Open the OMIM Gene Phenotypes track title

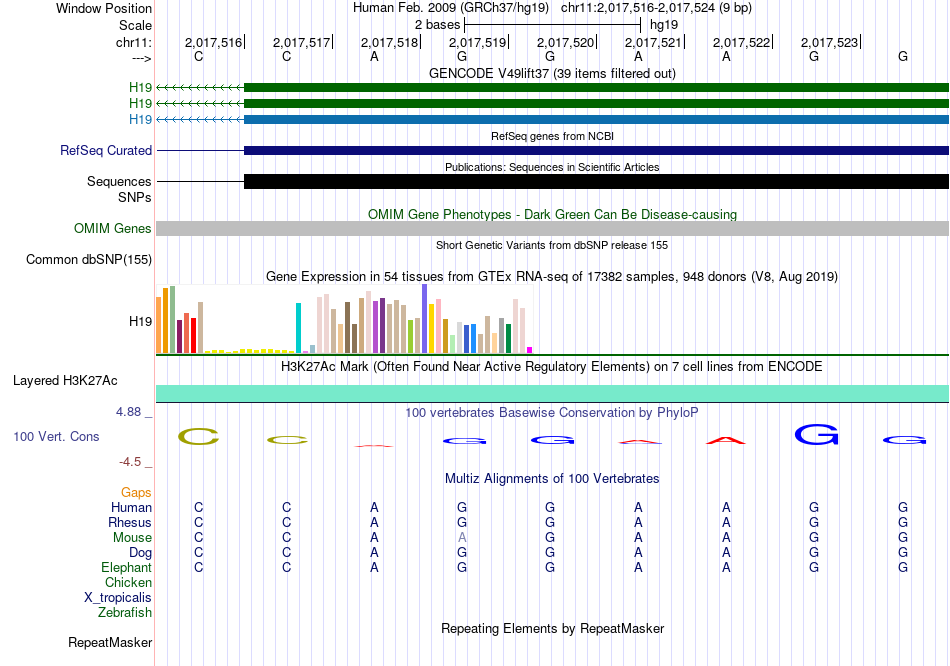[x=552, y=215]
